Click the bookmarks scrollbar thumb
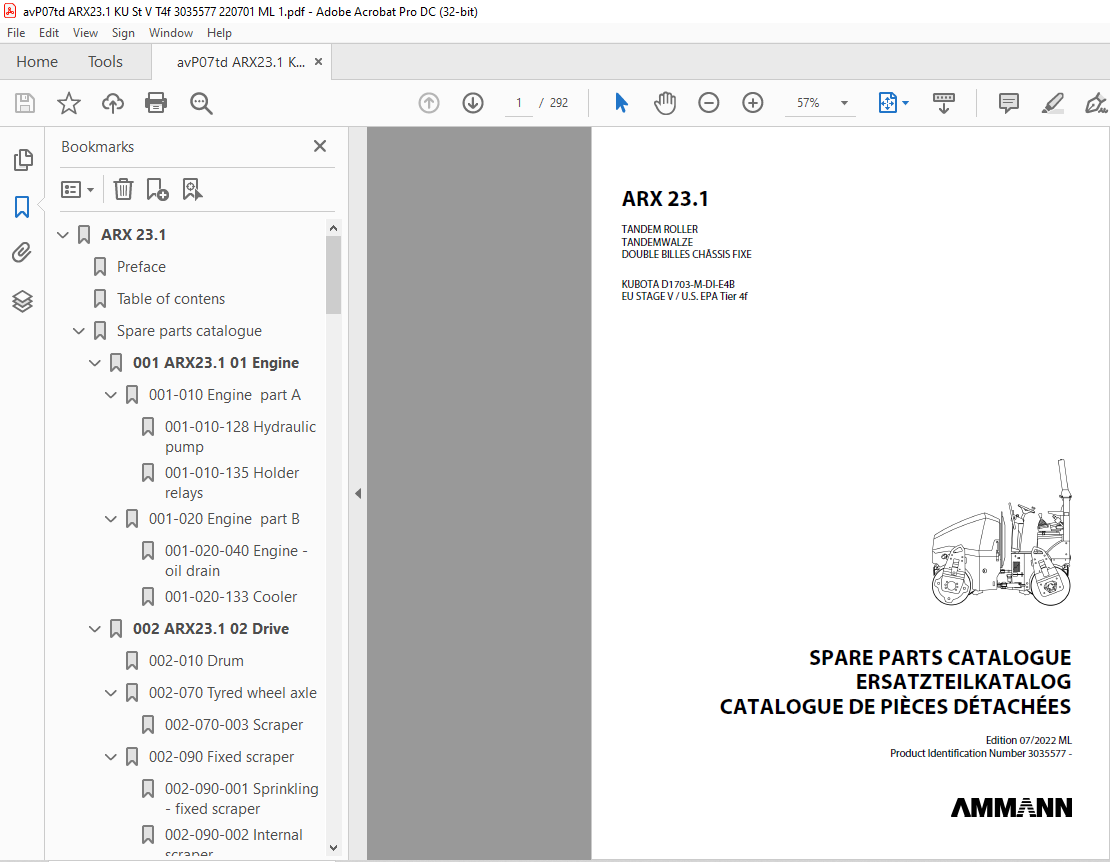The width and height of the screenshot is (1110, 862). [333, 275]
